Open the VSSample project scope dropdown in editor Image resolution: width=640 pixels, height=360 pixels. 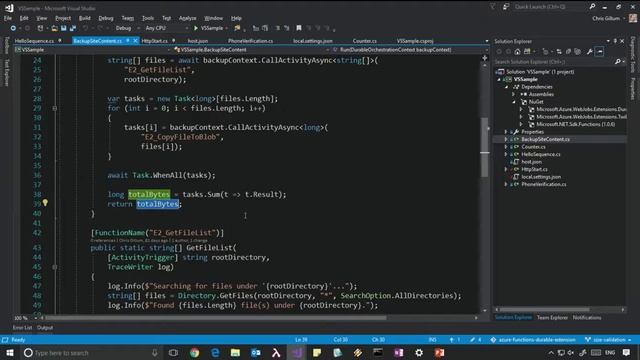coord(92,50)
